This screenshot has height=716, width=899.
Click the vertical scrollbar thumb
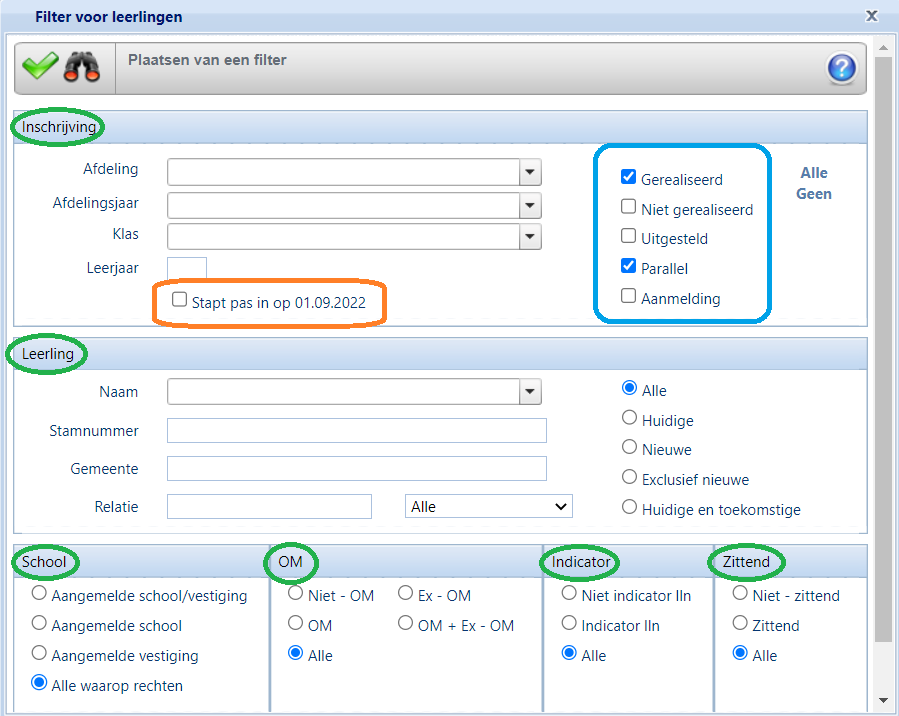coord(883,350)
